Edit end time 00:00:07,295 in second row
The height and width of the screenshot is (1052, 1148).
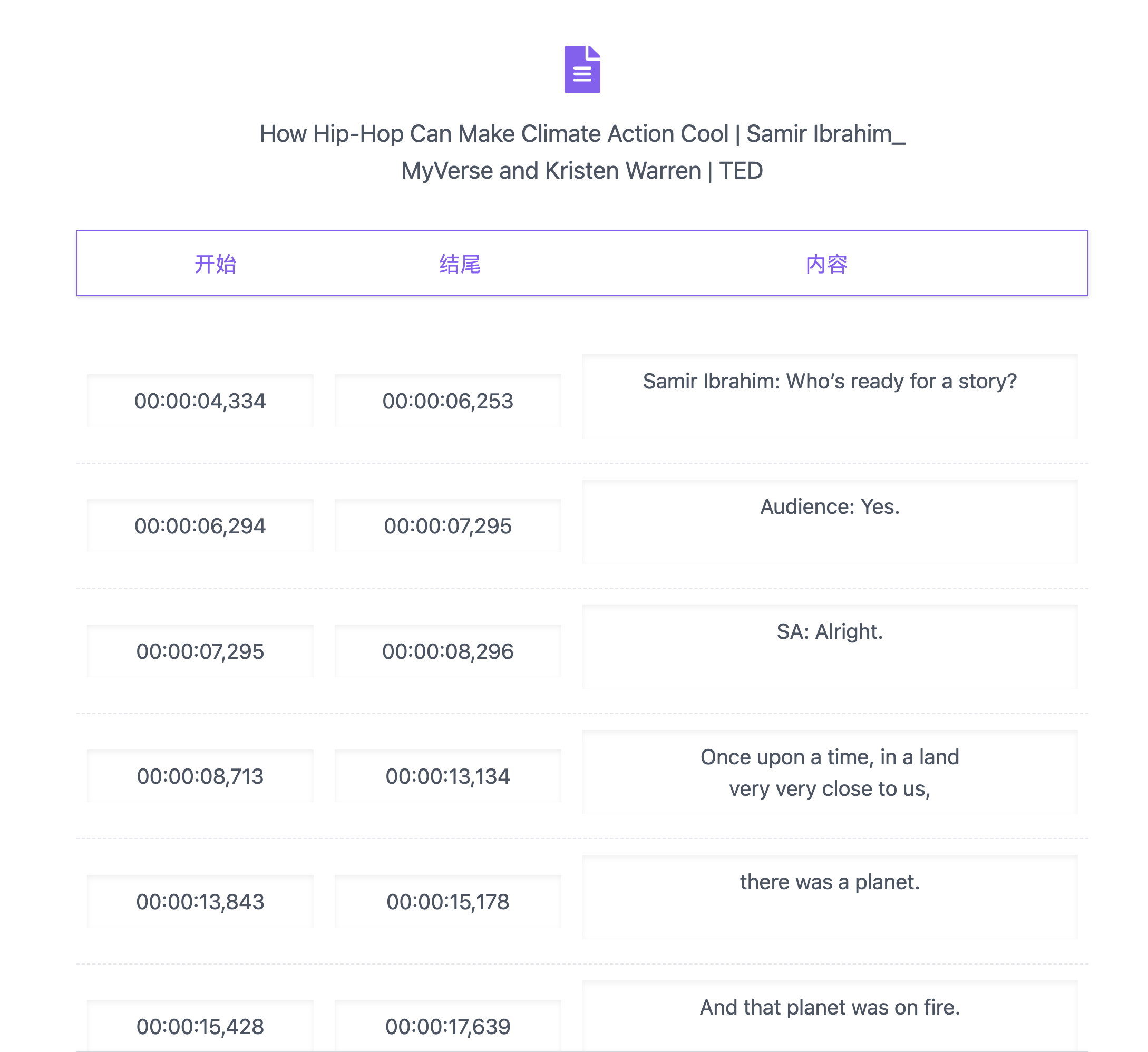coord(447,526)
